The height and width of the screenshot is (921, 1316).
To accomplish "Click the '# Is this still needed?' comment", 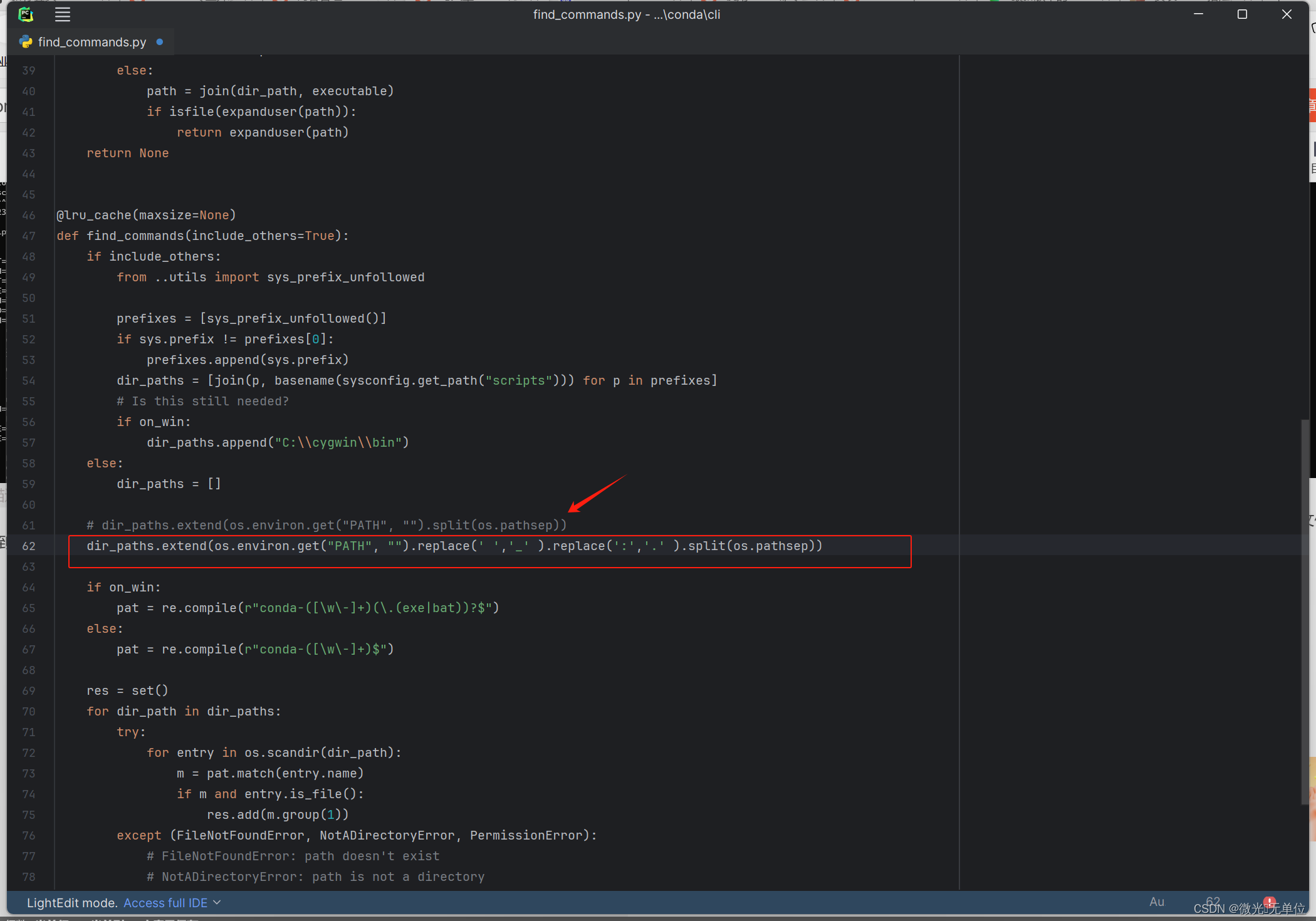I will click(202, 402).
